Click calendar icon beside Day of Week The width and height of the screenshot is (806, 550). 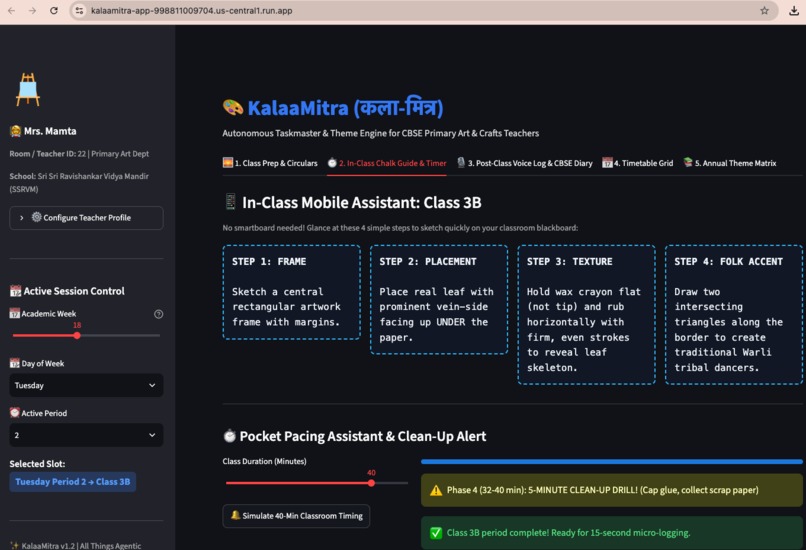(14, 363)
